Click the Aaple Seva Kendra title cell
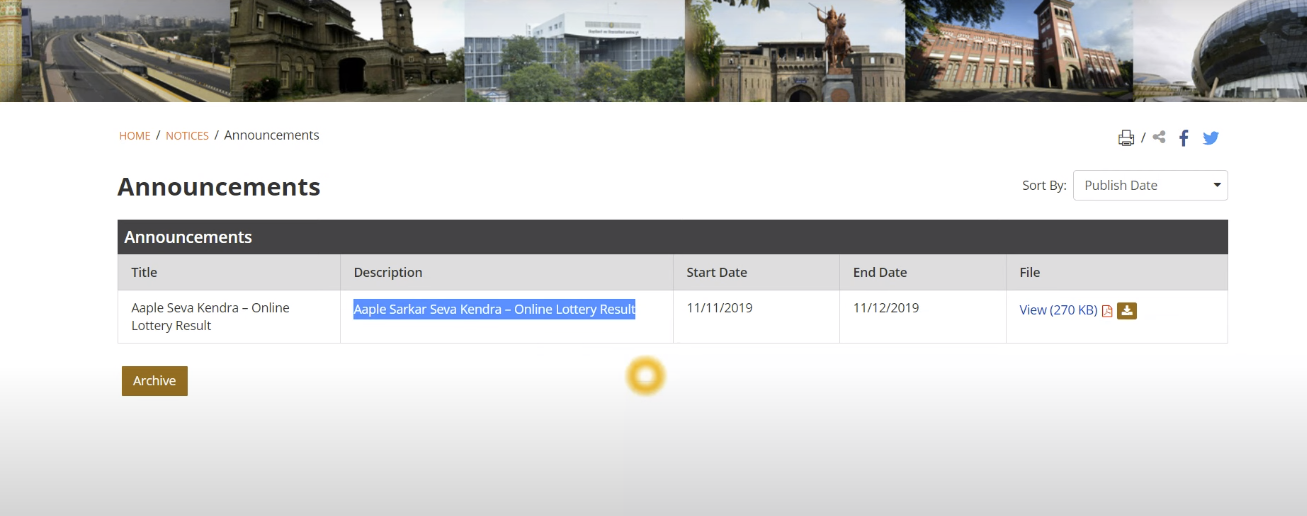The image size is (1307, 516). [210, 316]
